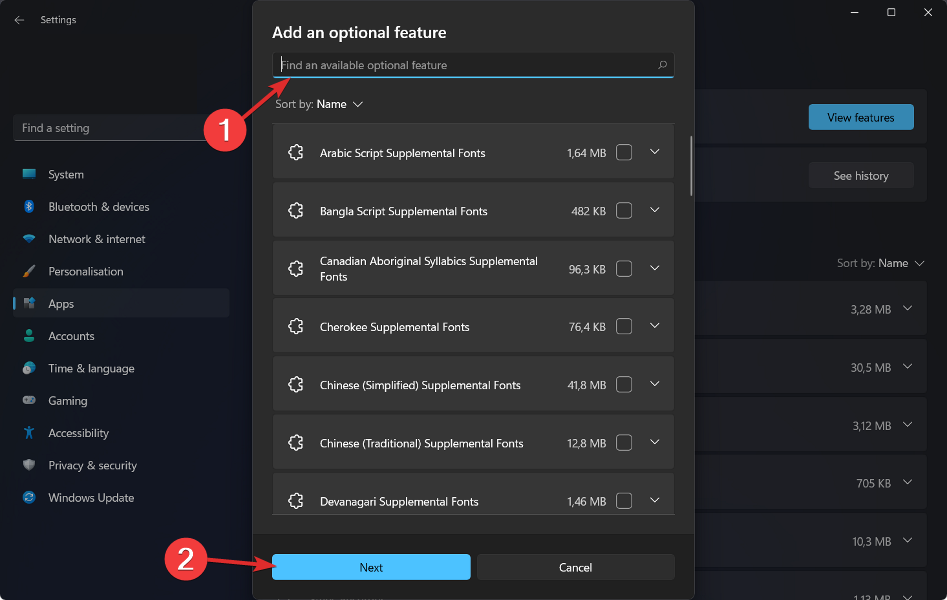Click the Personalisation paintbrush icon
This screenshot has height=600, width=947.
(x=29, y=272)
